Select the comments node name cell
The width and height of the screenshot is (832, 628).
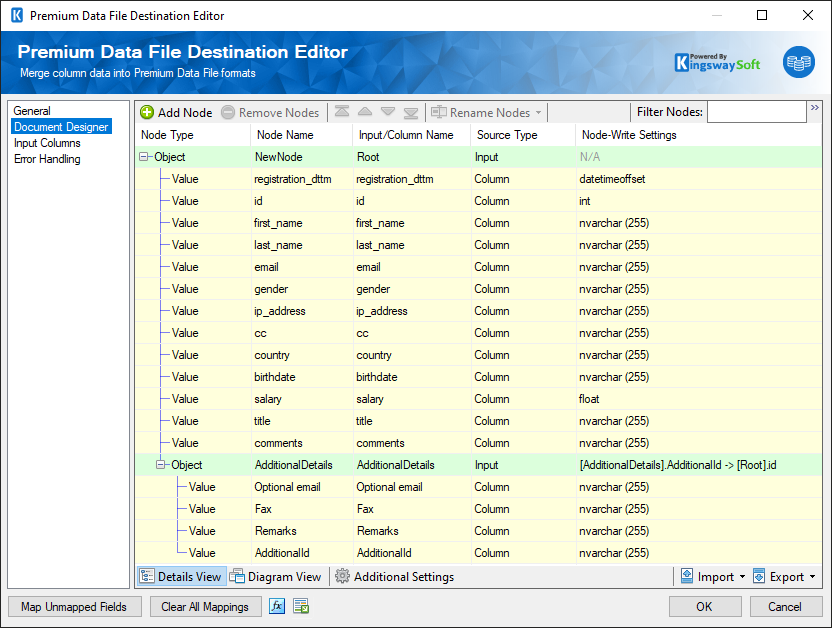pyautogui.click(x=301, y=443)
